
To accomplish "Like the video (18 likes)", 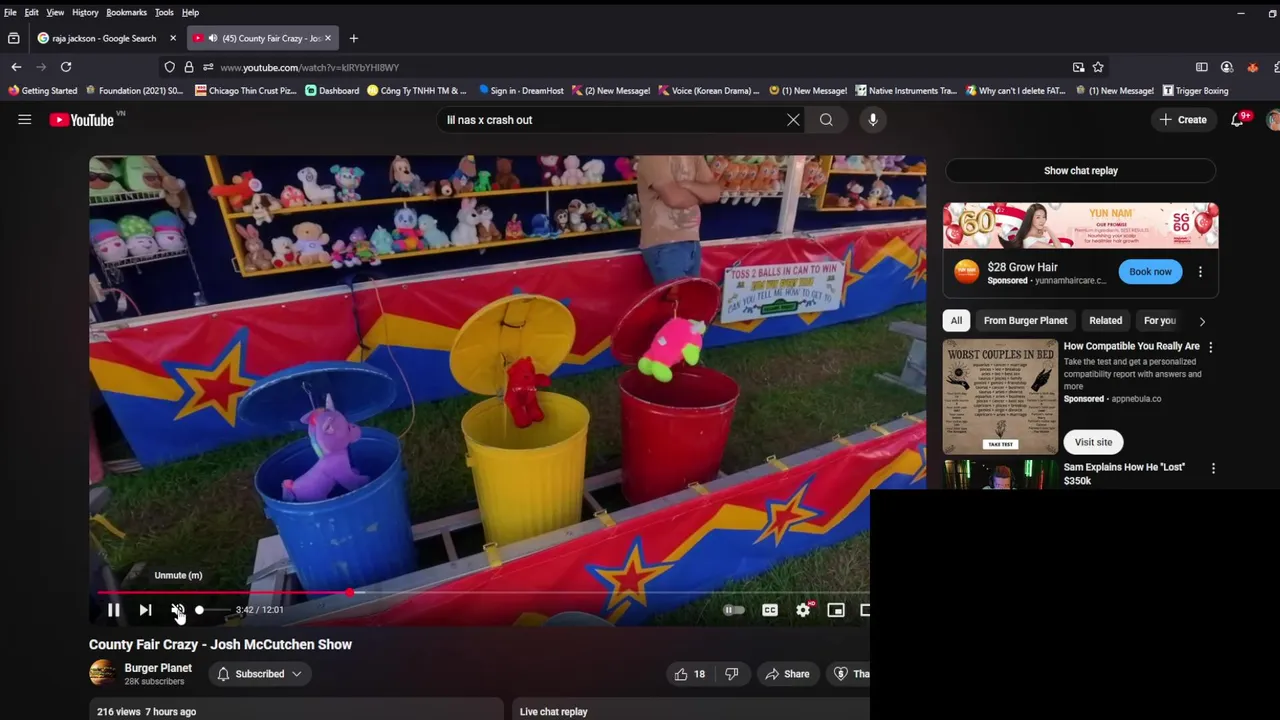I will point(690,674).
